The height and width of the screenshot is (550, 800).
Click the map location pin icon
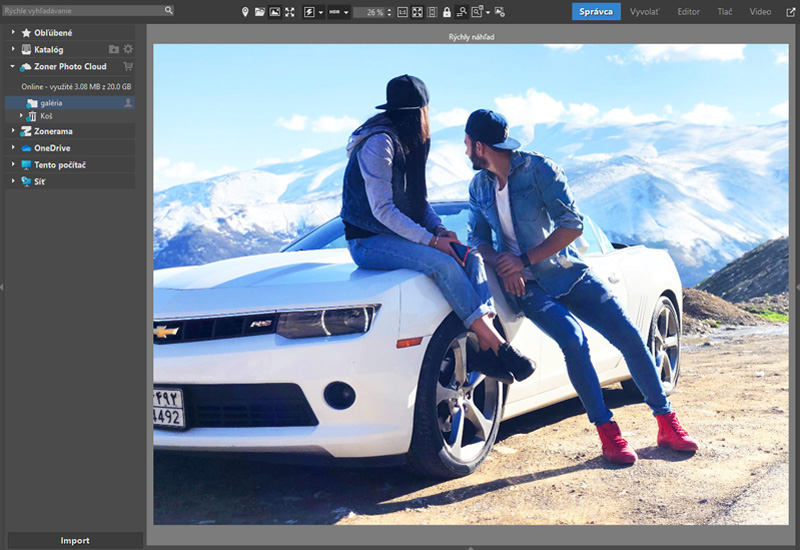tap(246, 12)
